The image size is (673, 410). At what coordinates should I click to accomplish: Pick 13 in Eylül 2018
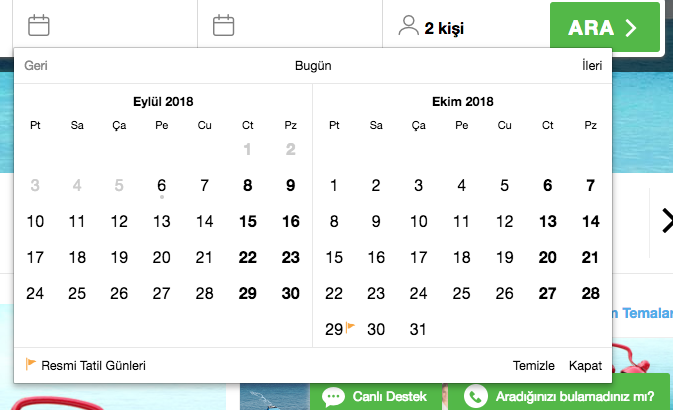pyautogui.click(x=161, y=222)
